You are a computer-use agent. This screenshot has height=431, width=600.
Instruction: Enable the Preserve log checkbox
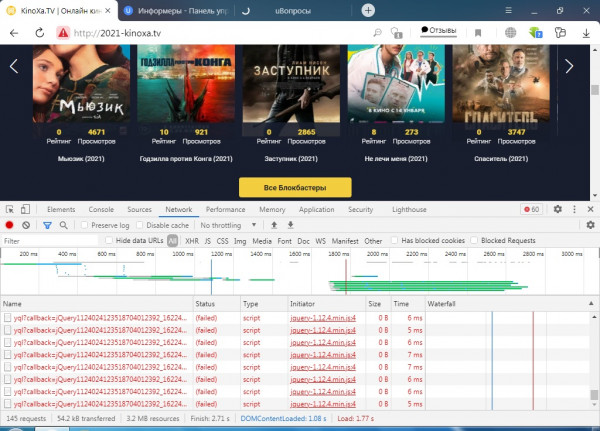(85, 225)
